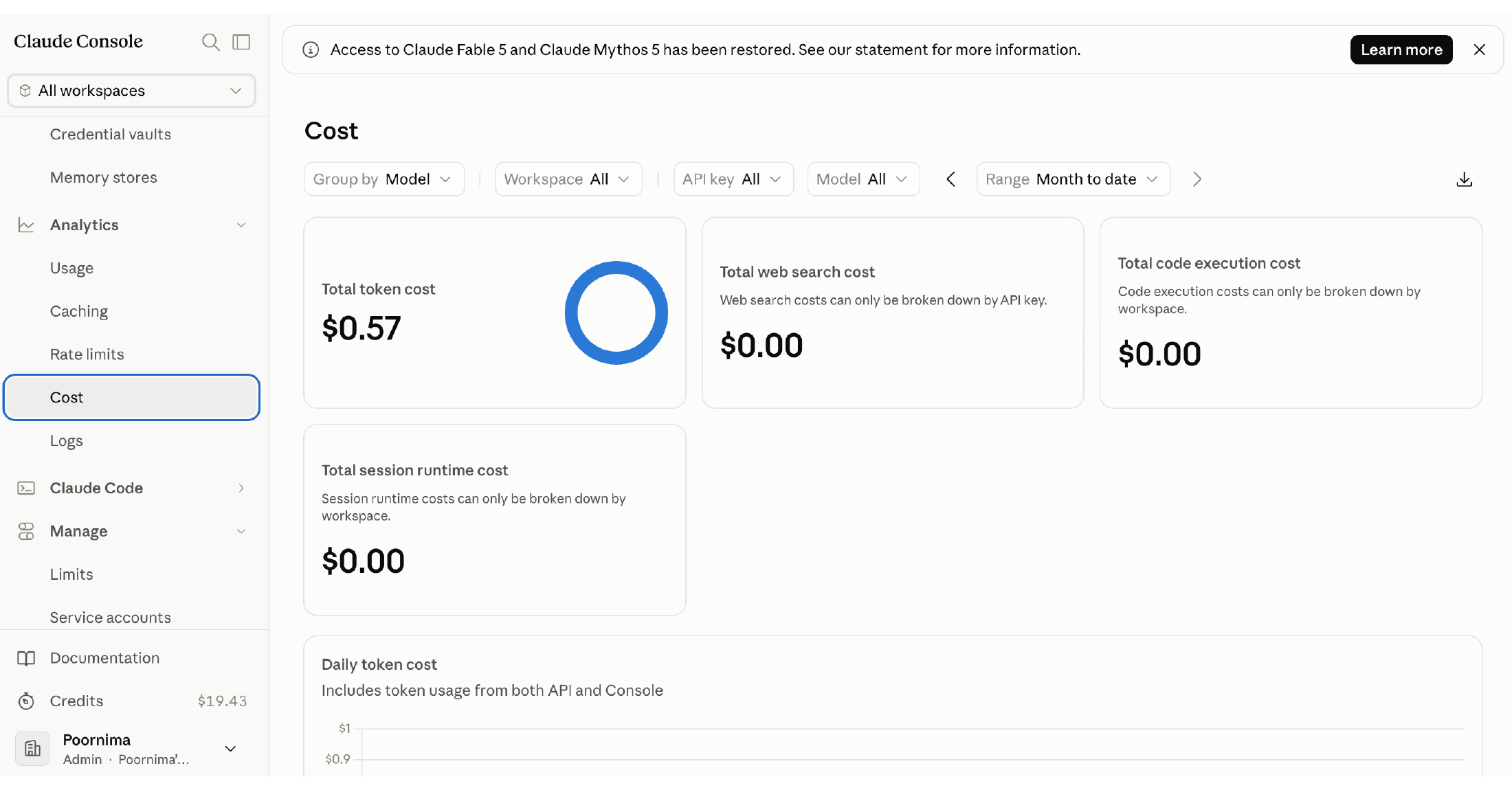Open Credits showing $19.43
This screenshot has width=1512, height=790.
pyautogui.click(x=131, y=701)
